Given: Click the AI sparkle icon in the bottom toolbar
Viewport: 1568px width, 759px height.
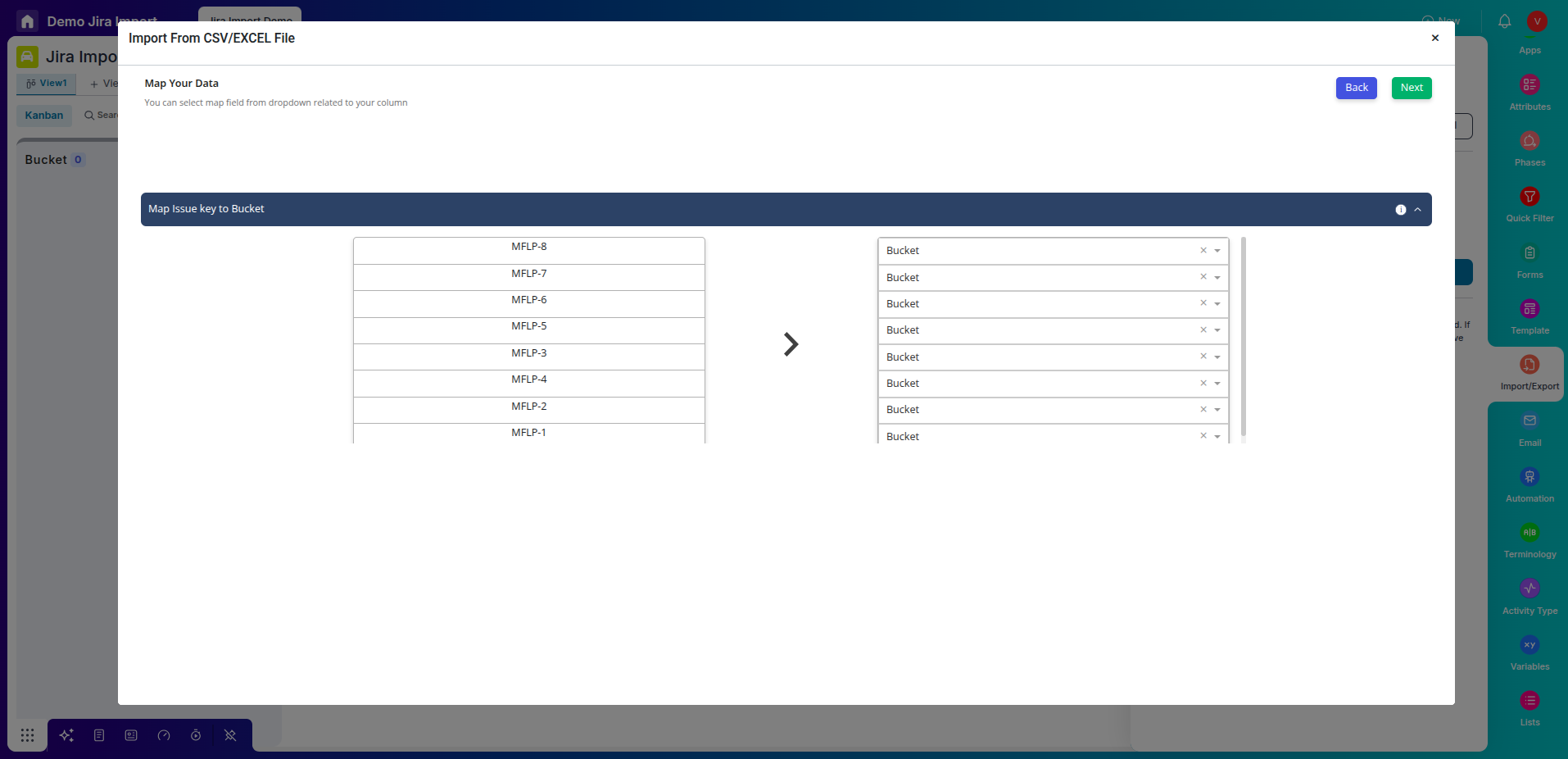Looking at the screenshot, I should [x=67, y=735].
